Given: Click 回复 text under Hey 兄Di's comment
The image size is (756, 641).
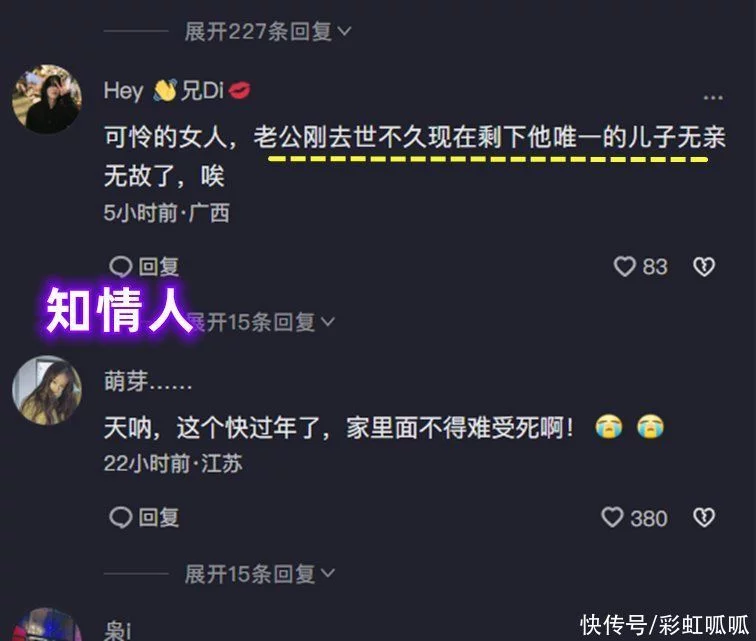Looking at the screenshot, I should (x=159, y=267).
